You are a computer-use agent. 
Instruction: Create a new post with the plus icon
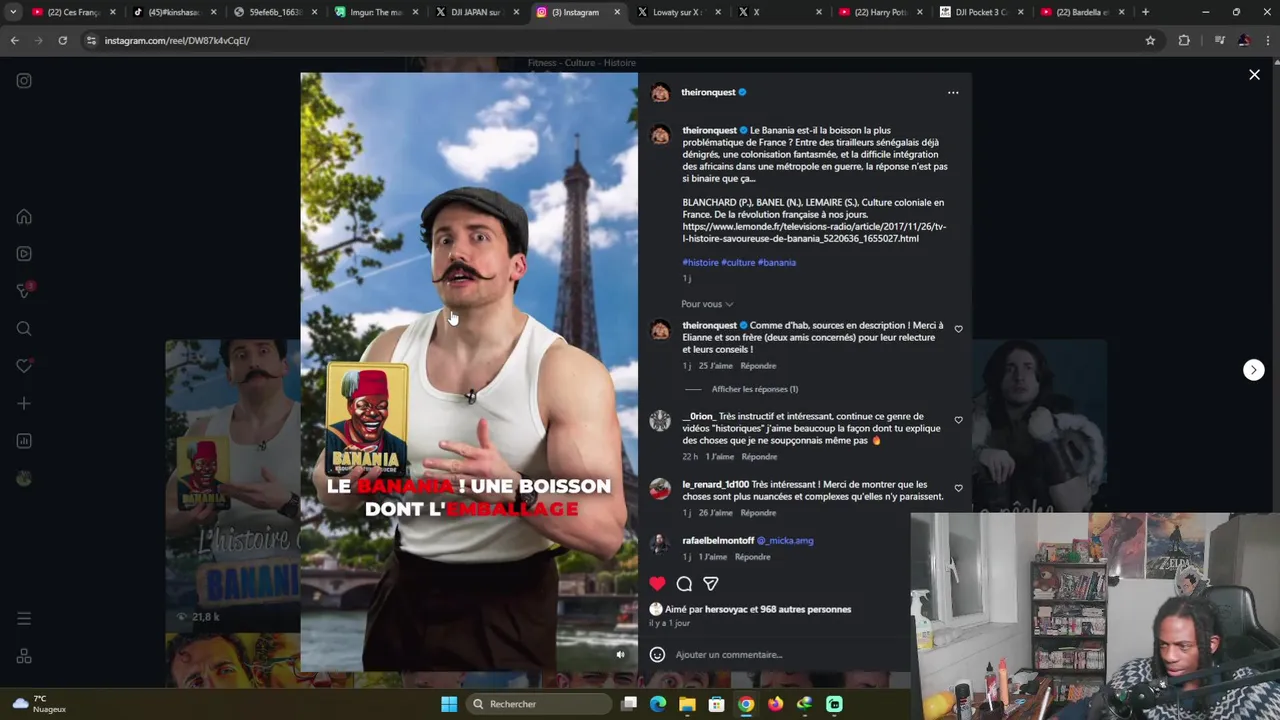tap(24, 404)
